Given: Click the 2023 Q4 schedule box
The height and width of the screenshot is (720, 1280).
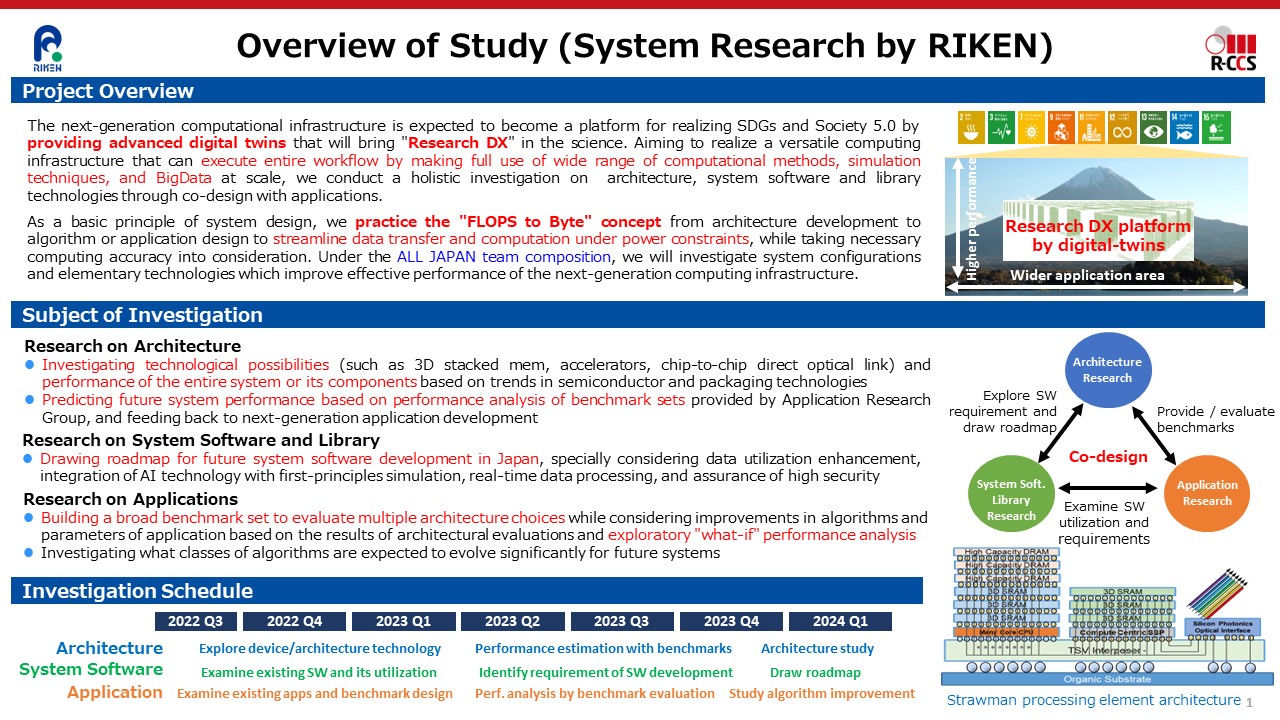Looking at the screenshot, I should 731,621.
